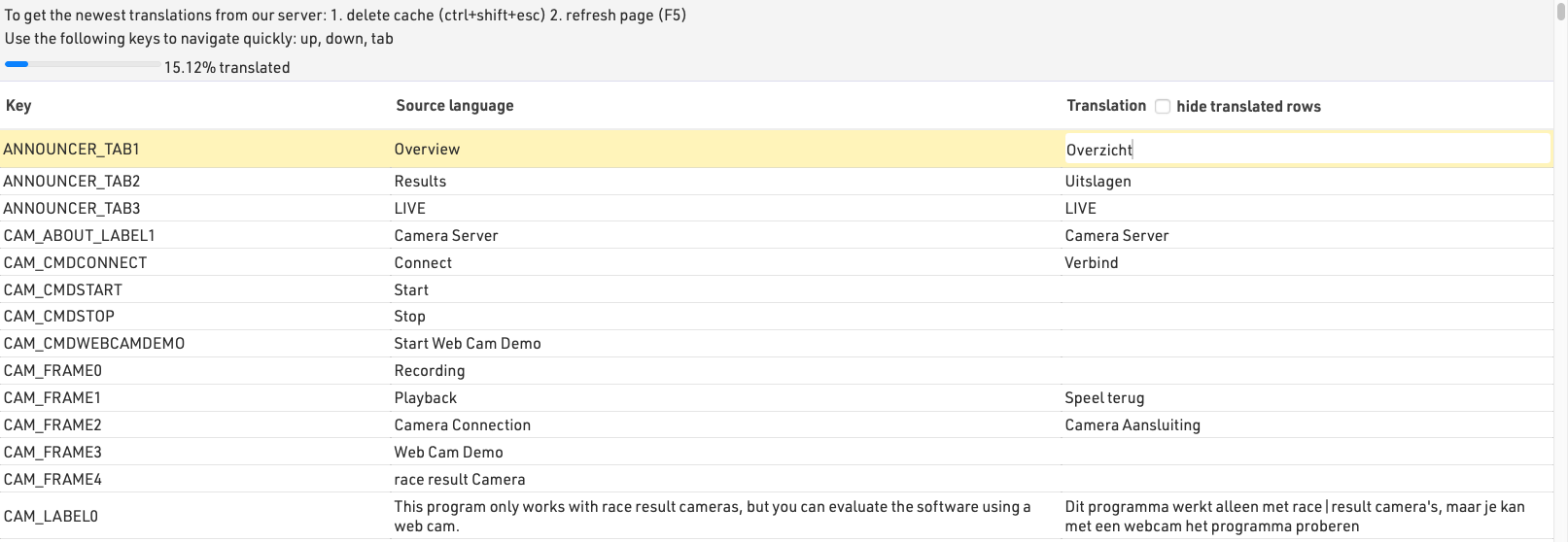Click empty translation cell for CAM_FRAME4

[x=1306, y=480]
